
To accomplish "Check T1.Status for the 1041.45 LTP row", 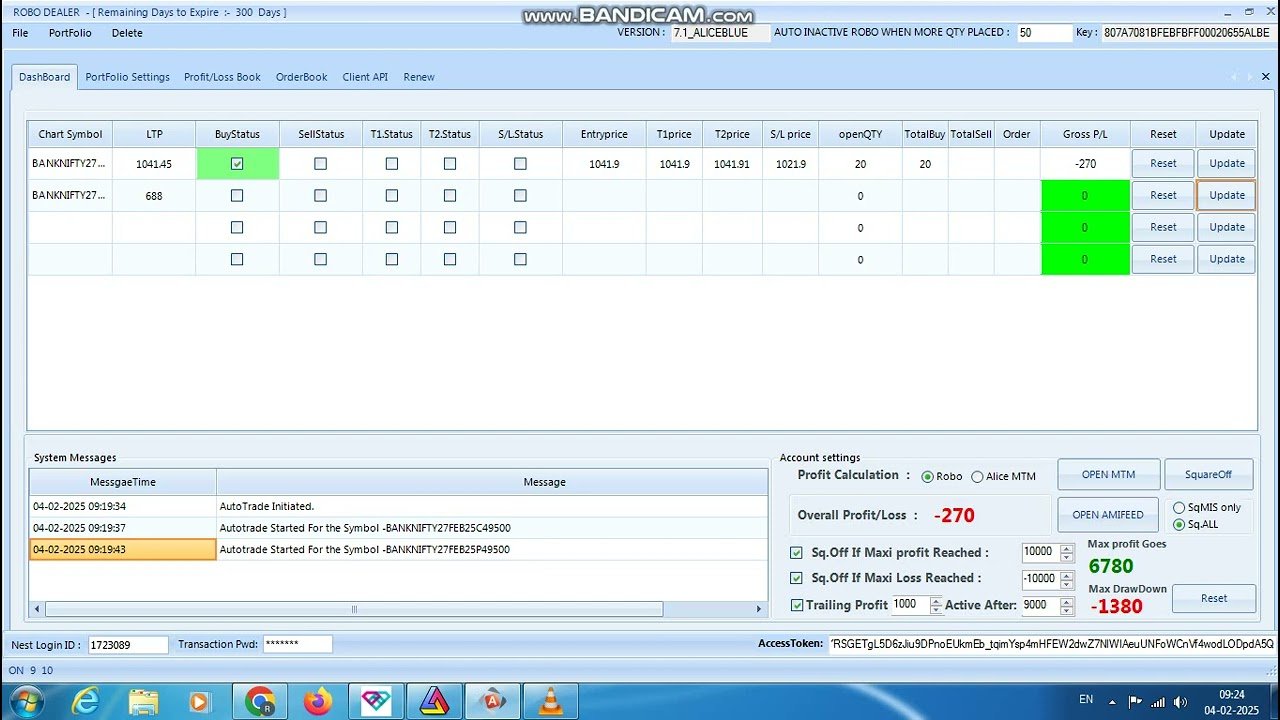I will (391, 164).
